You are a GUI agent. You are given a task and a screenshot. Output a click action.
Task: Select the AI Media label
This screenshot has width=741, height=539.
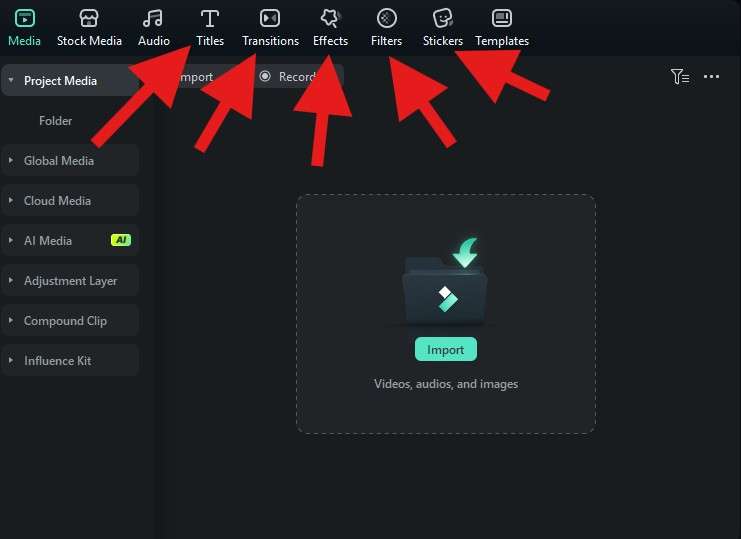(x=48, y=241)
